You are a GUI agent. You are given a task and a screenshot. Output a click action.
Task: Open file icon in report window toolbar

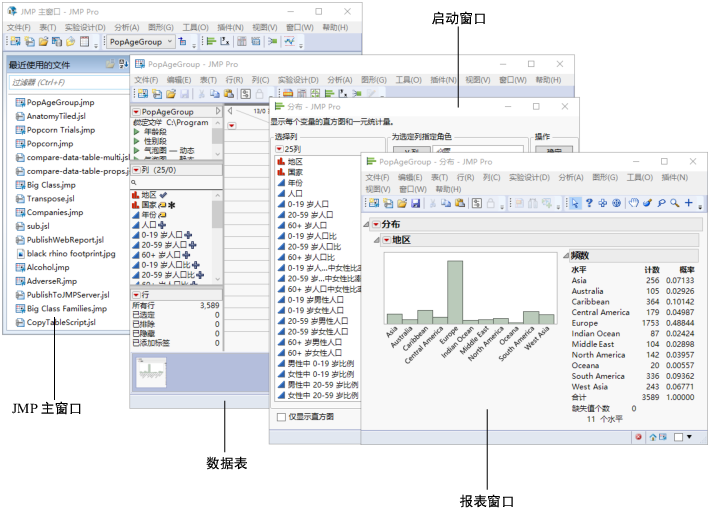pos(402,203)
